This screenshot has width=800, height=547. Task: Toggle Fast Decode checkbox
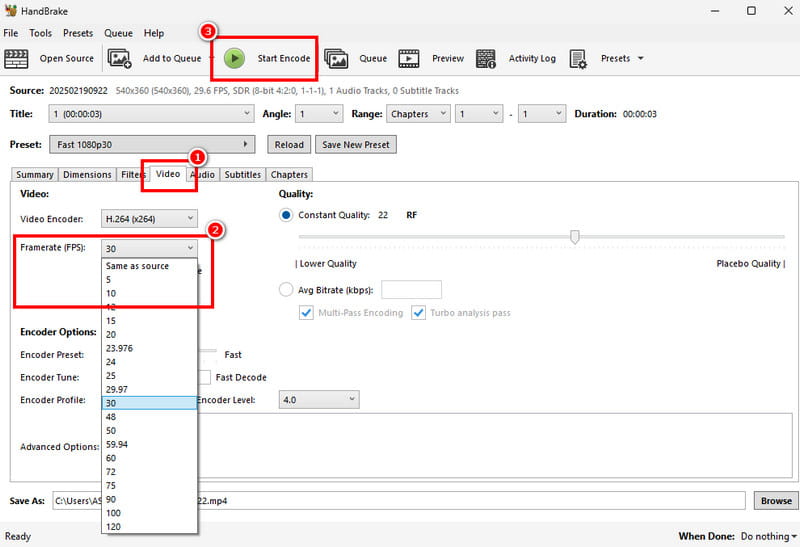pyautogui.click(x=204, y=378)
